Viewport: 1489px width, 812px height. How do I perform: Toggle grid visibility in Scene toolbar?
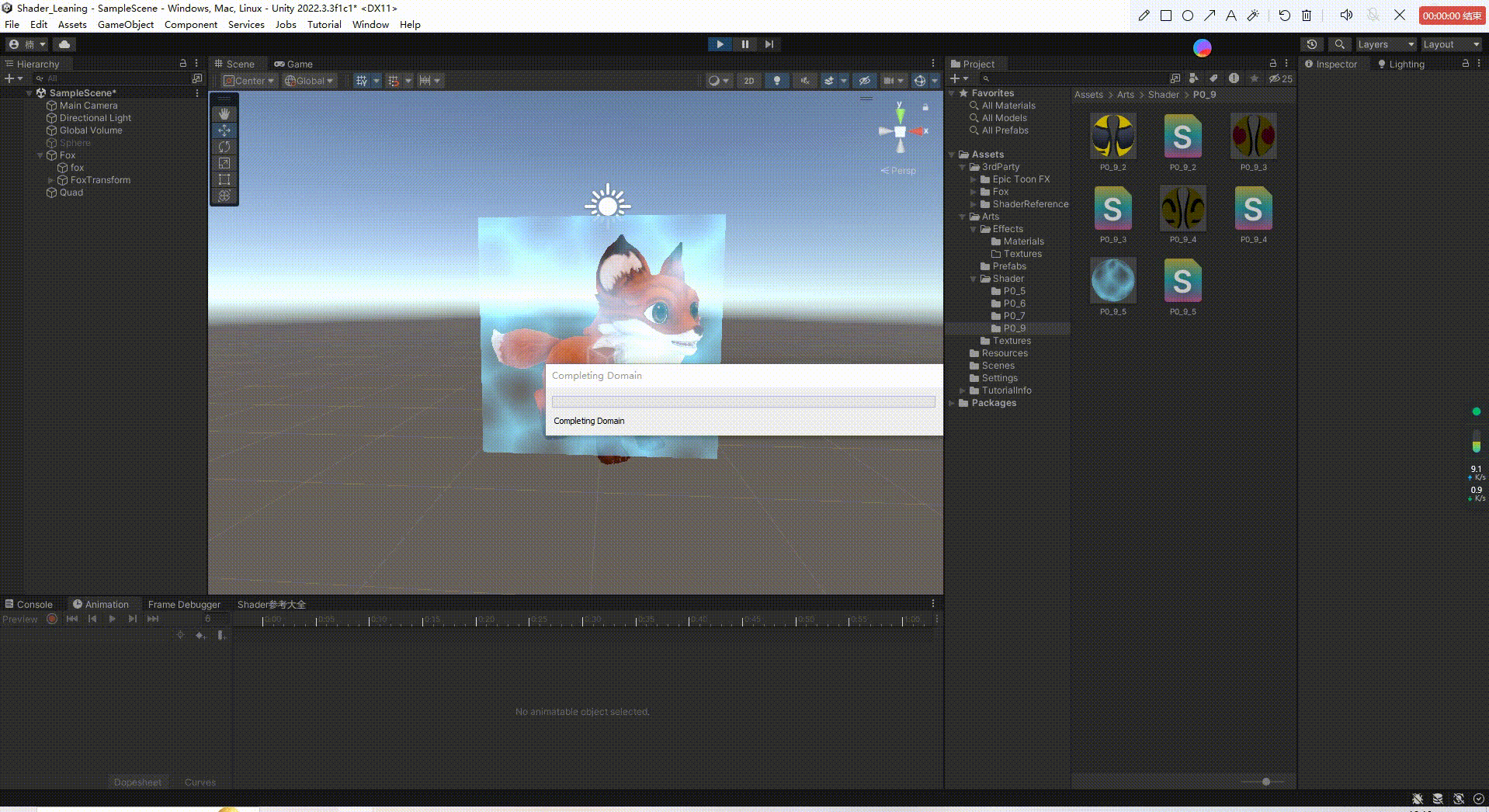click(x=362, y=81)
